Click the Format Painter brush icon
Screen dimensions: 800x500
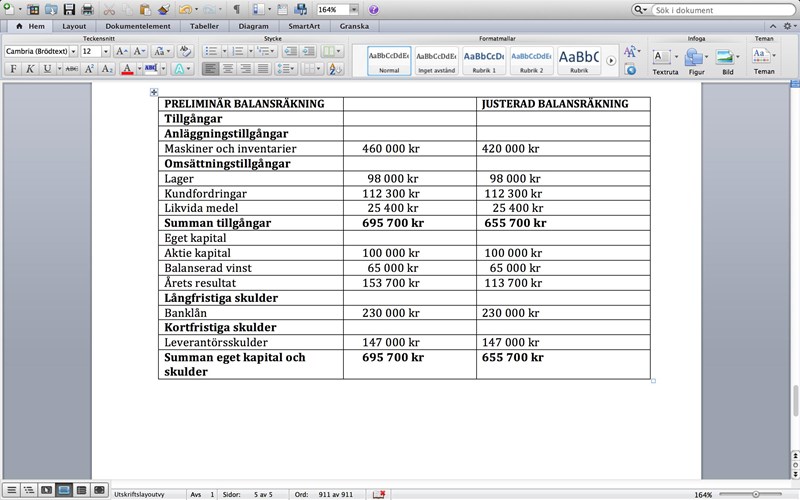[164, 9]
